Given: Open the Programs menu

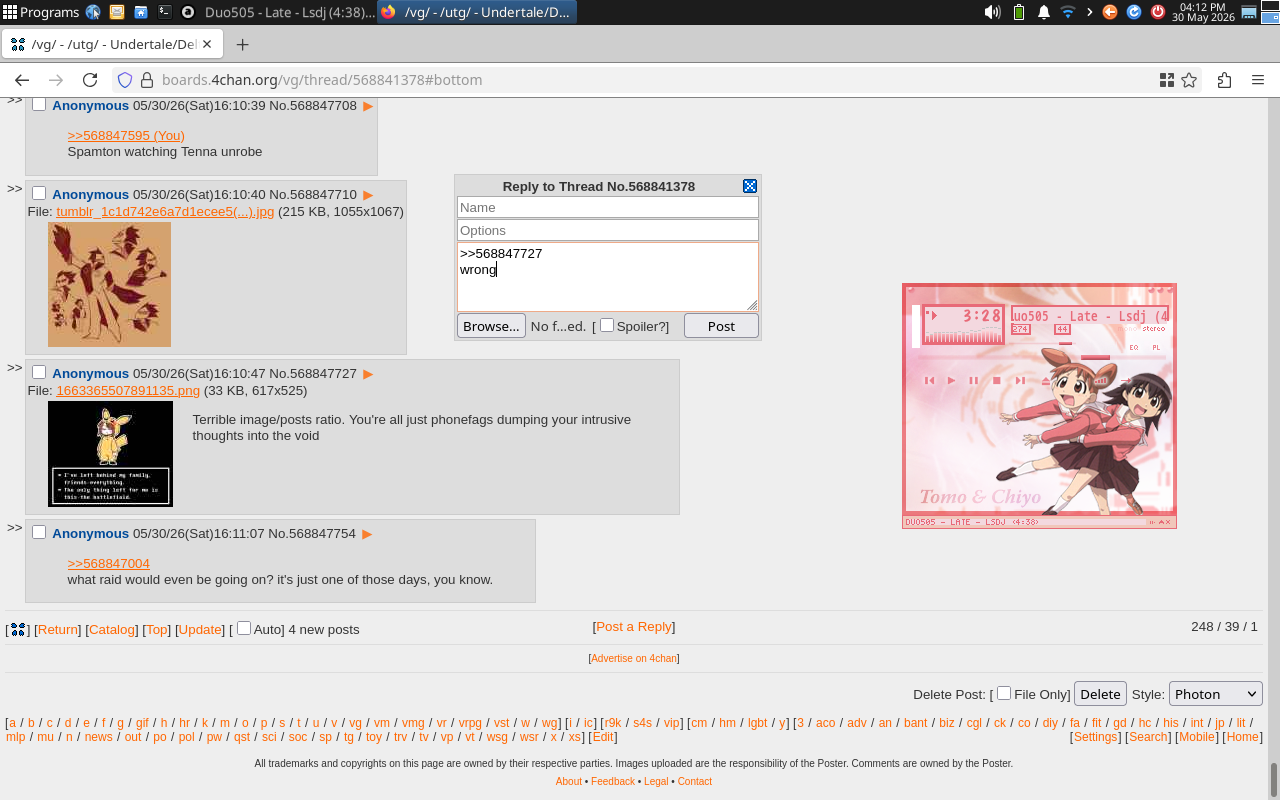Looking at the screenshot, I should click(x=41, y=12).
